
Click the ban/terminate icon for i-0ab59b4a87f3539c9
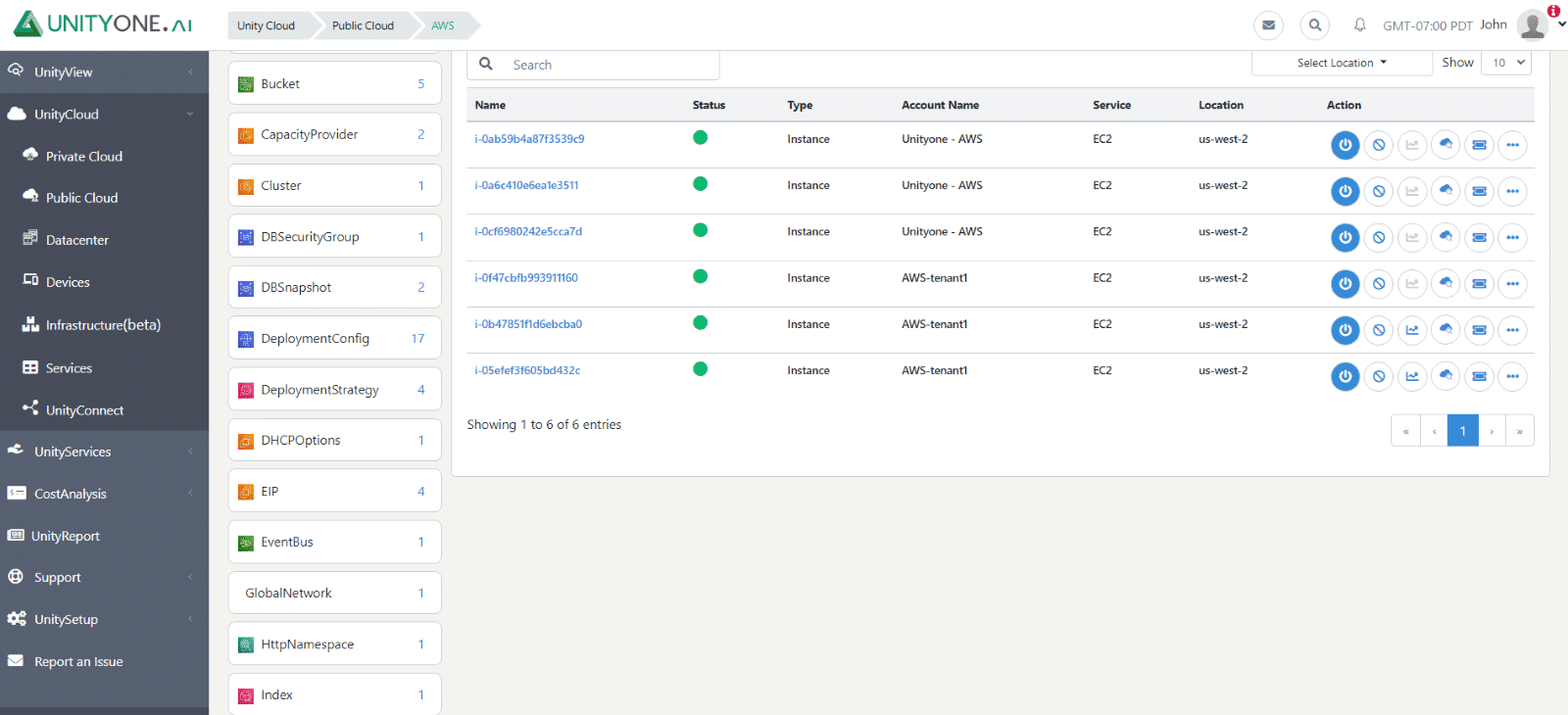(x=1378, y=145)
